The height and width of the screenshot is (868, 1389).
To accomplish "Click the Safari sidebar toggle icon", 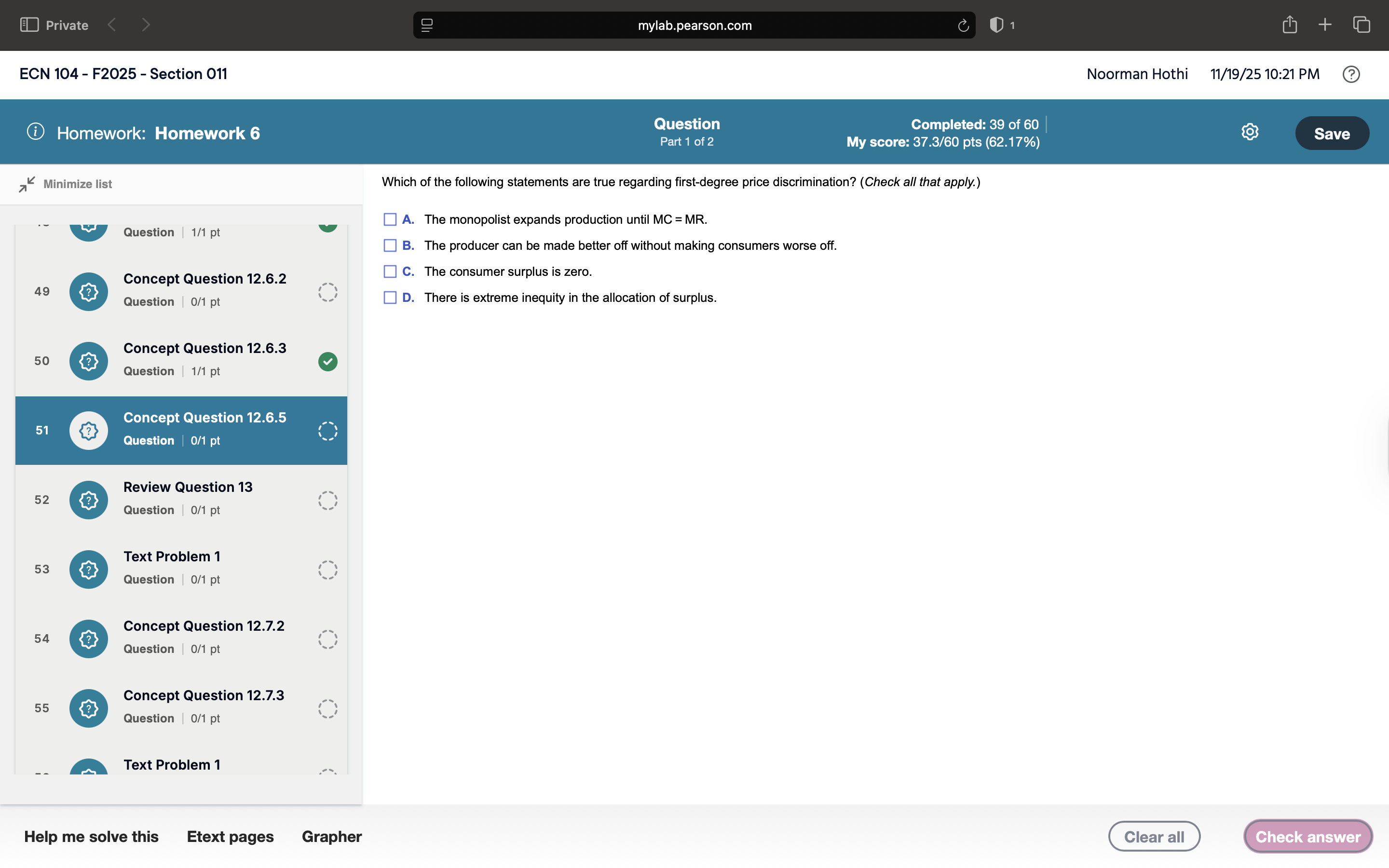I will (x=29, y=25).
